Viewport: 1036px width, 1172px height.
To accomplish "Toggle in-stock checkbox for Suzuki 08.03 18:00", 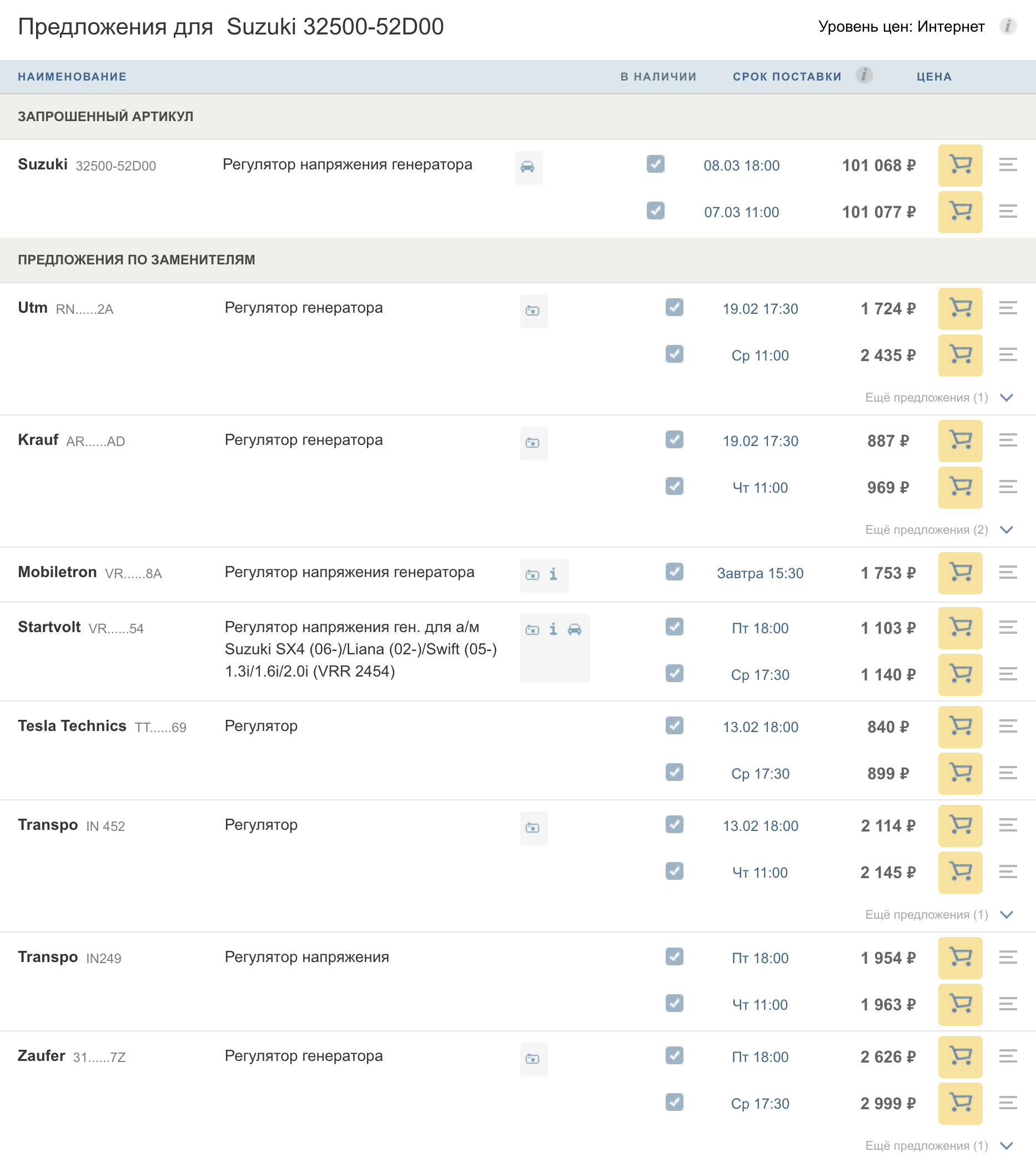I will pos(655,164).
